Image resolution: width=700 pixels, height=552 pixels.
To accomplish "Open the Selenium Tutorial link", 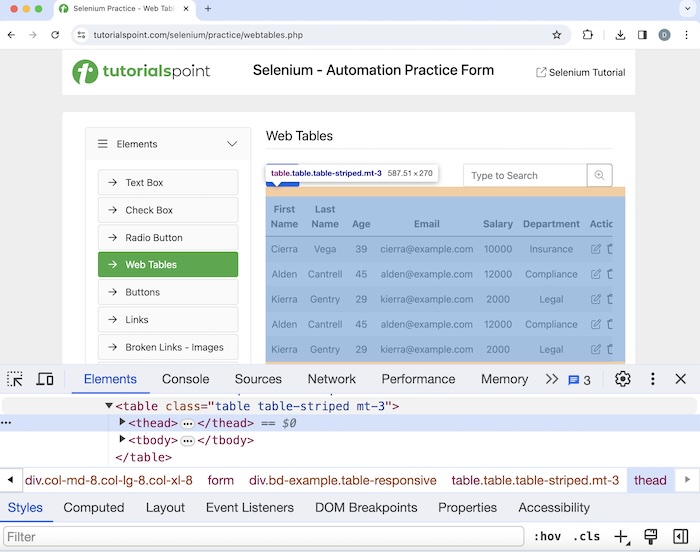I will coord(581,72).
